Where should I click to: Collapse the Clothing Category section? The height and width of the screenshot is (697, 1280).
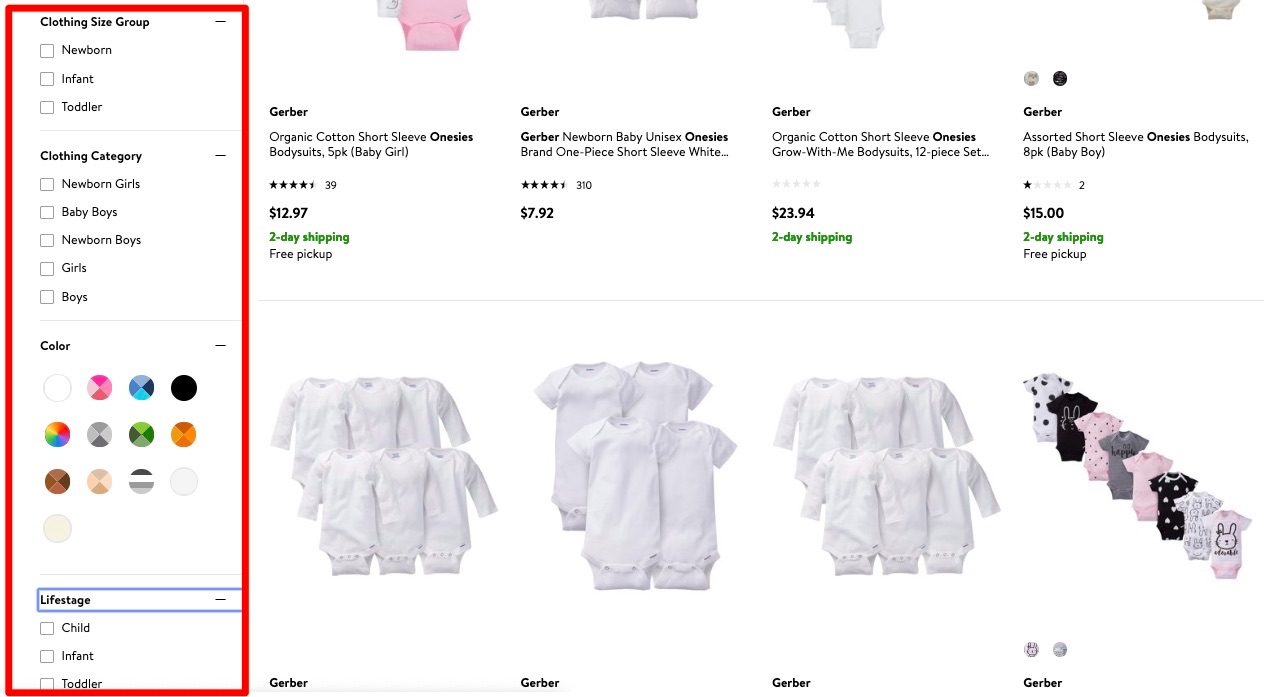point(220,155)
